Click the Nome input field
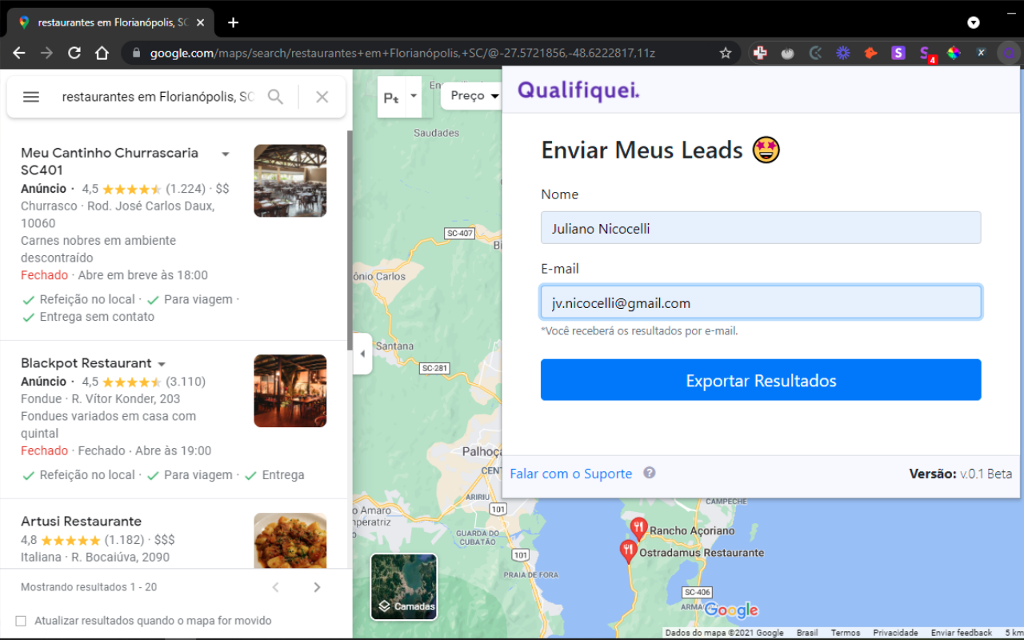Viewport: 1024px width, 640px height. point(761,227)
